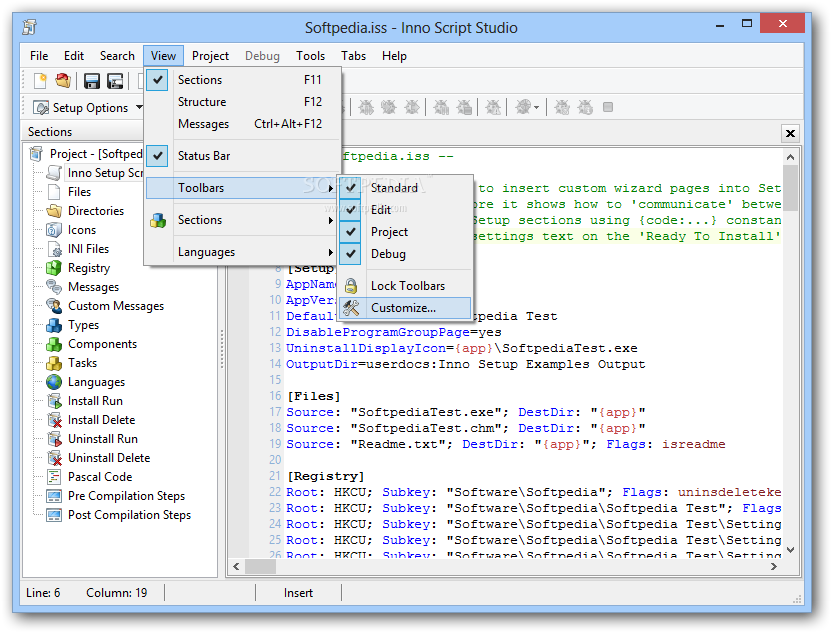Select the Messages speech bubble icon
Viewport: 832px width, 633px height.
click(x=54, y=287)
